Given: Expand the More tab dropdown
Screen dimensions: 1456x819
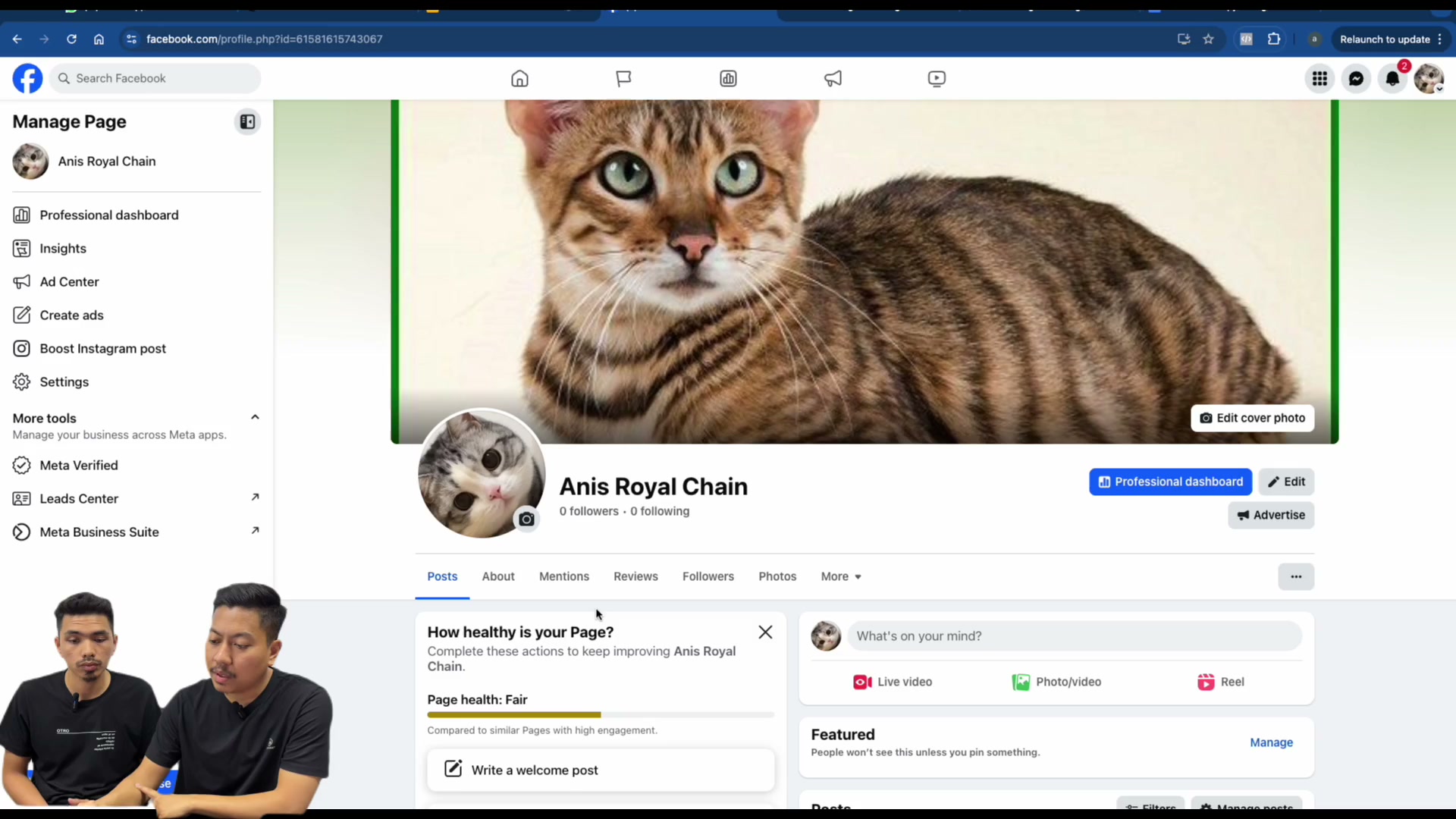Looking at the screenshot, I should (x=841, y=576).
